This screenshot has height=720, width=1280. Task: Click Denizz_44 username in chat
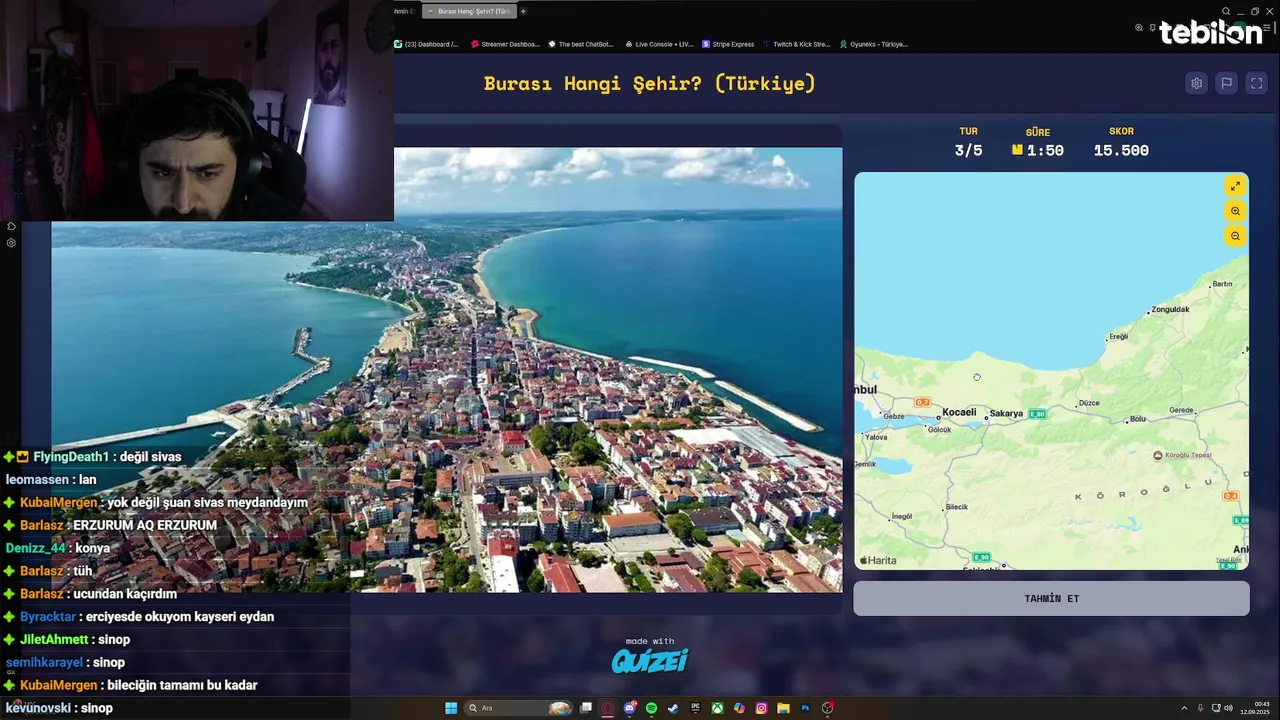coord(35,548)
